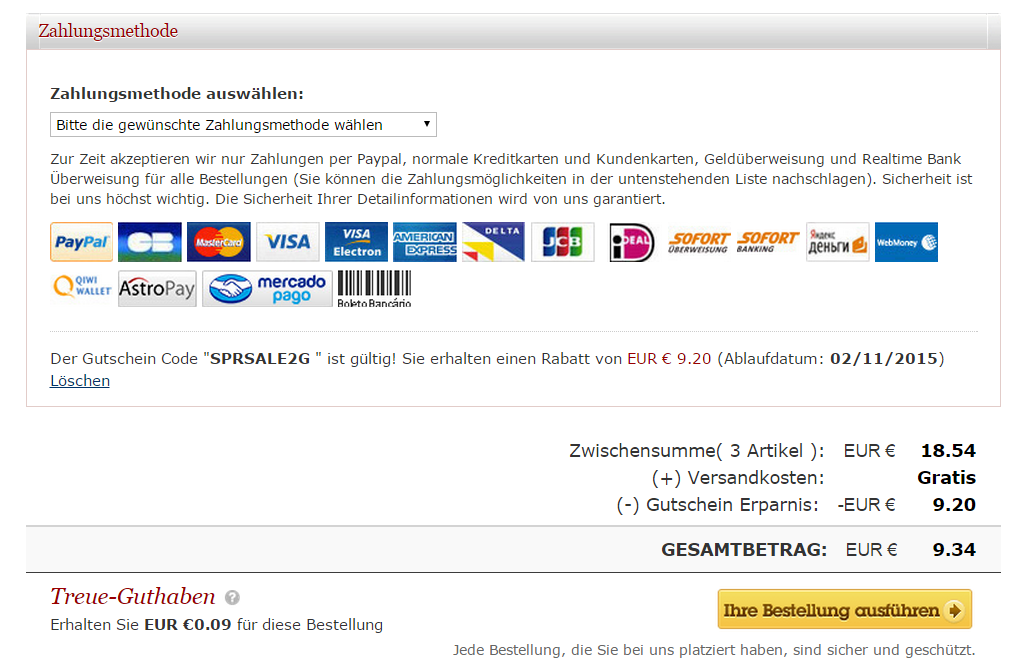This screenshot has height=669, width=1024.
Task: Click the PayPal payment logo
Action: point(82,242)
